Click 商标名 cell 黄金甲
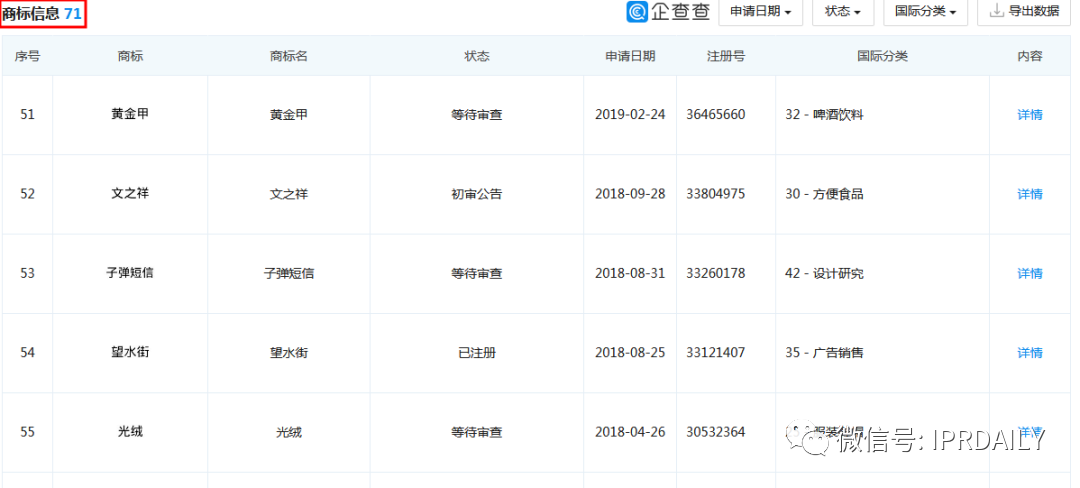 (x=289, y=115)
